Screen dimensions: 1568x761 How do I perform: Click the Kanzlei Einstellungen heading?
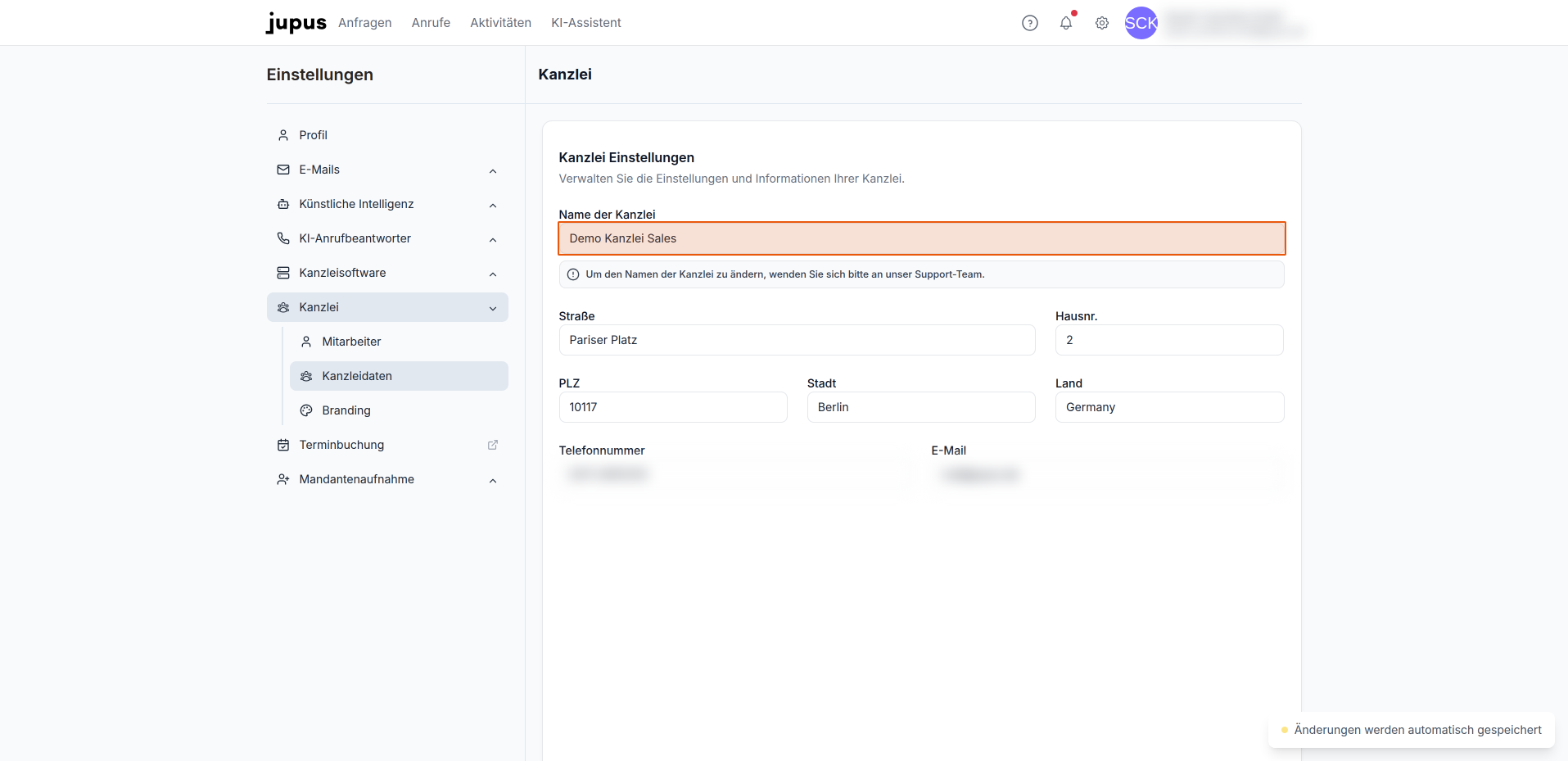626,157
